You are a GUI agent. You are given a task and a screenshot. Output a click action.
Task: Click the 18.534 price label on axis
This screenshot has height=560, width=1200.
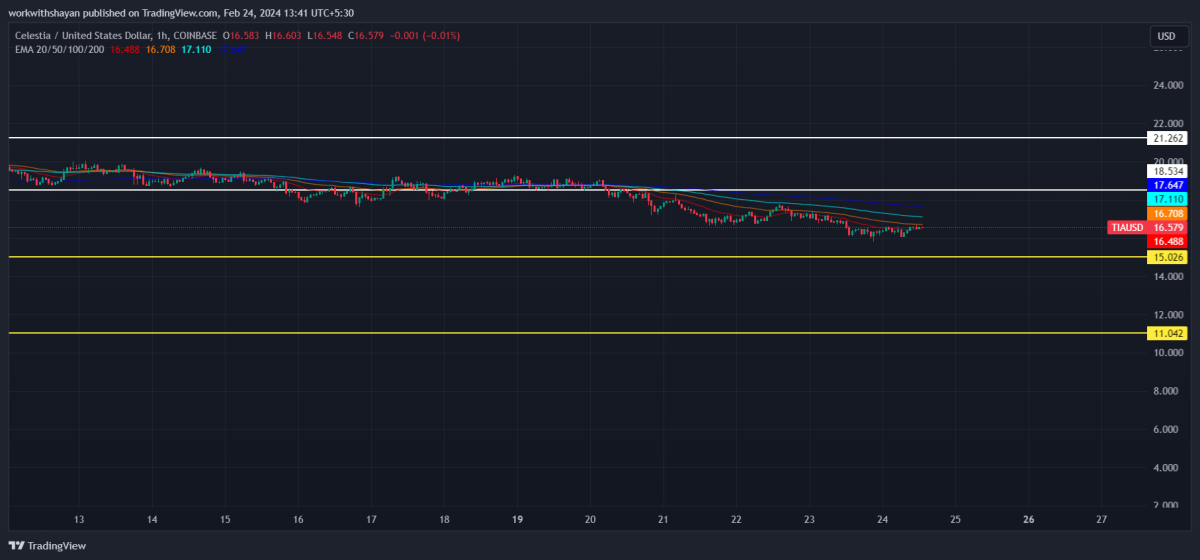point(1168,172)
